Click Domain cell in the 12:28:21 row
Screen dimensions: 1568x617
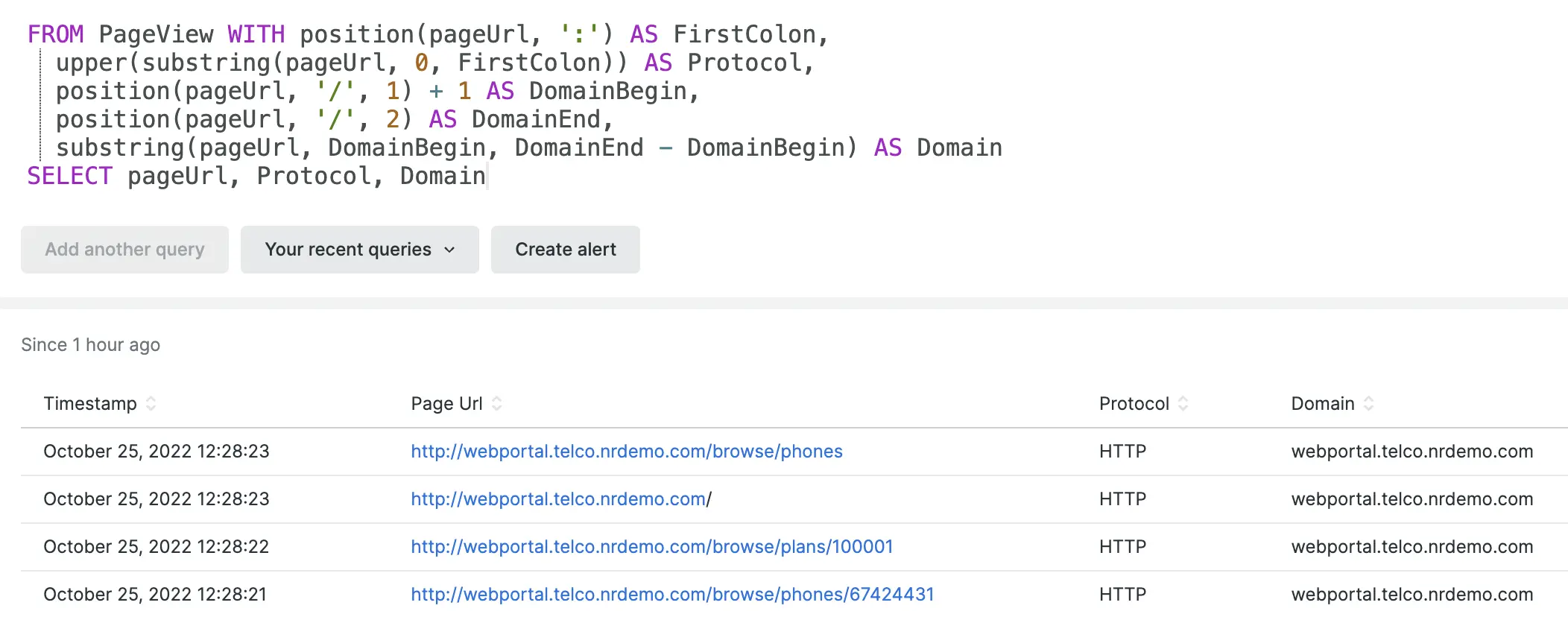pyautogui.click(x=1412, y=595)
